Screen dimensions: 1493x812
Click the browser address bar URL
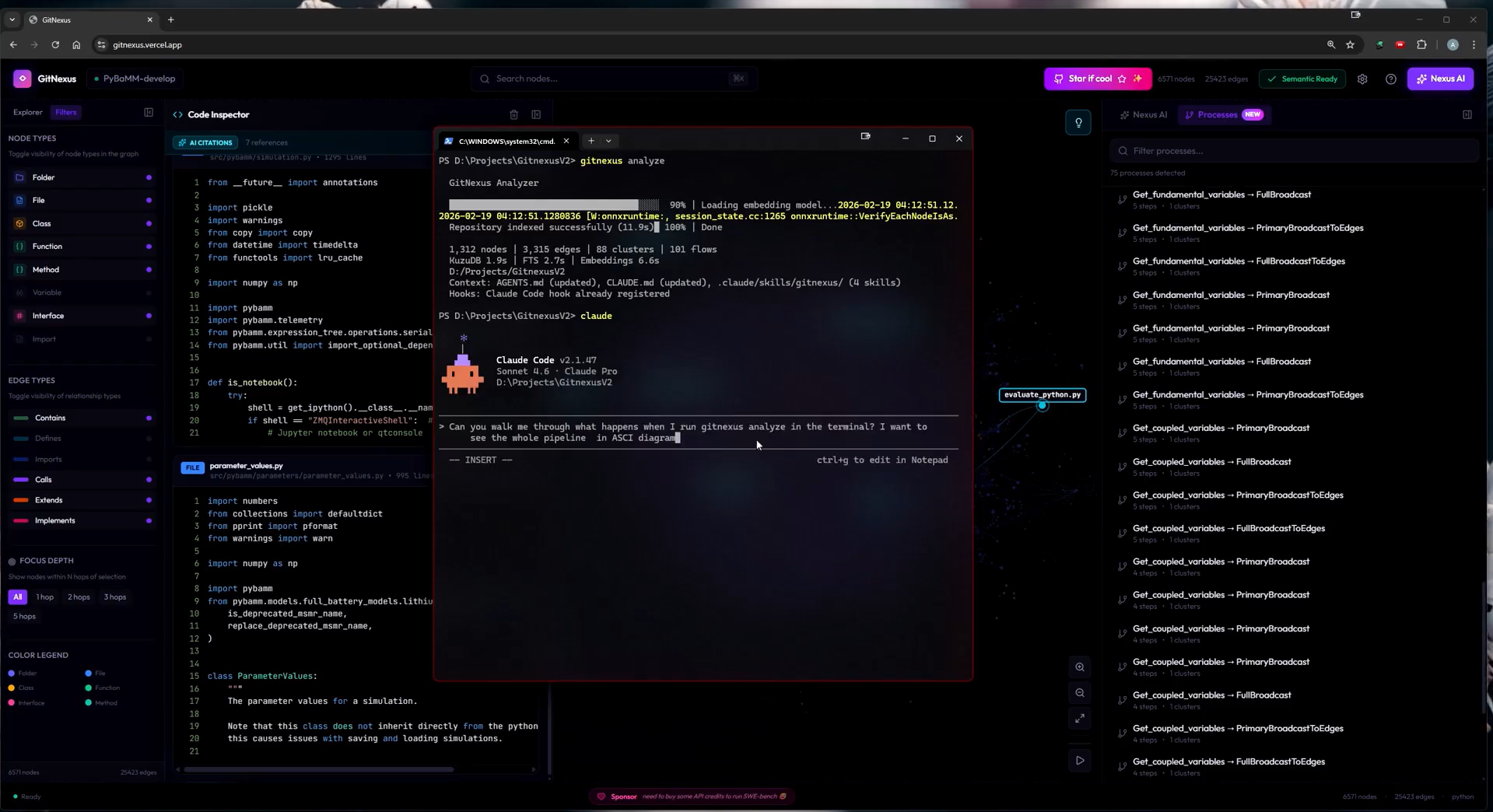tap(147, 45)
